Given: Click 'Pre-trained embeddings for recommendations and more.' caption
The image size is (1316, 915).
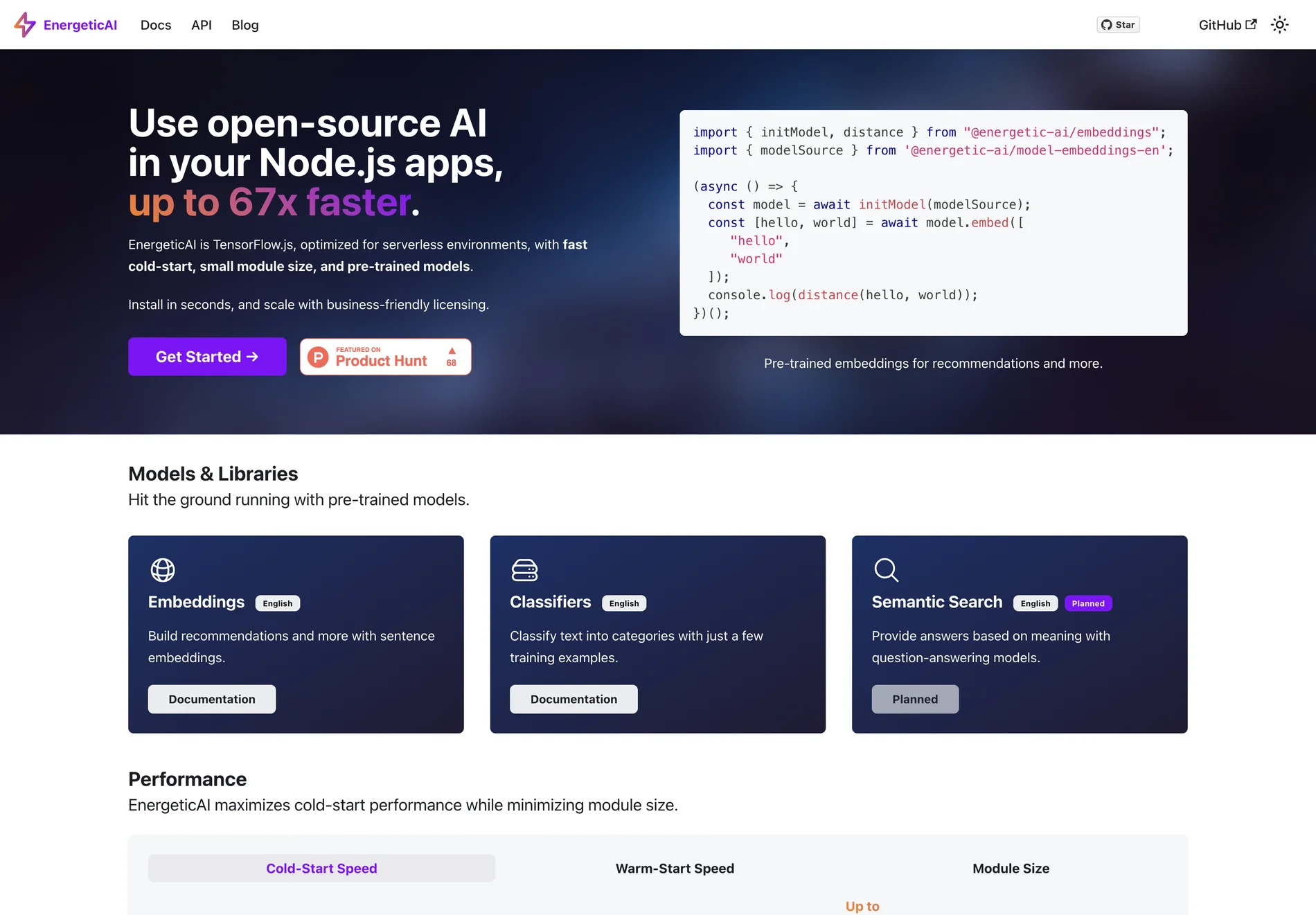Looking at the screenshot, I should [933, 364].
